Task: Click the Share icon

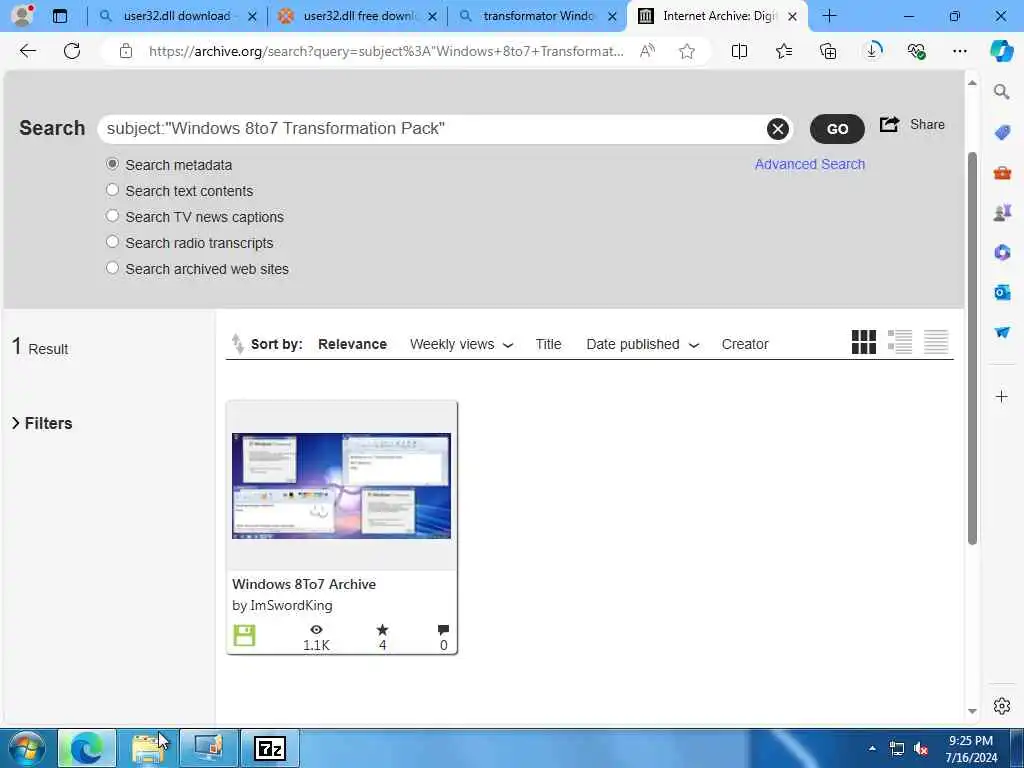Action: tap(889, 124)
